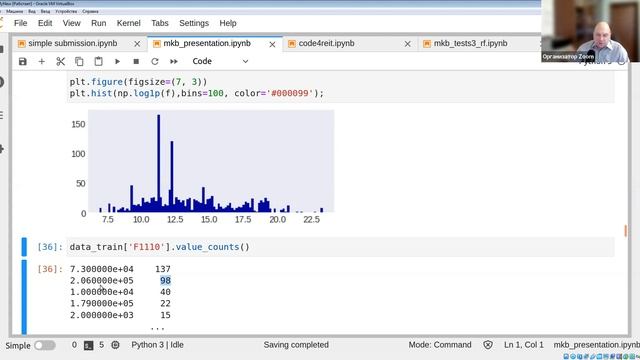Image resolution: width=640 pixels, height=360 pixels.
Task: Cut the selected cell with the scissors icon
Action: [60, 62]
